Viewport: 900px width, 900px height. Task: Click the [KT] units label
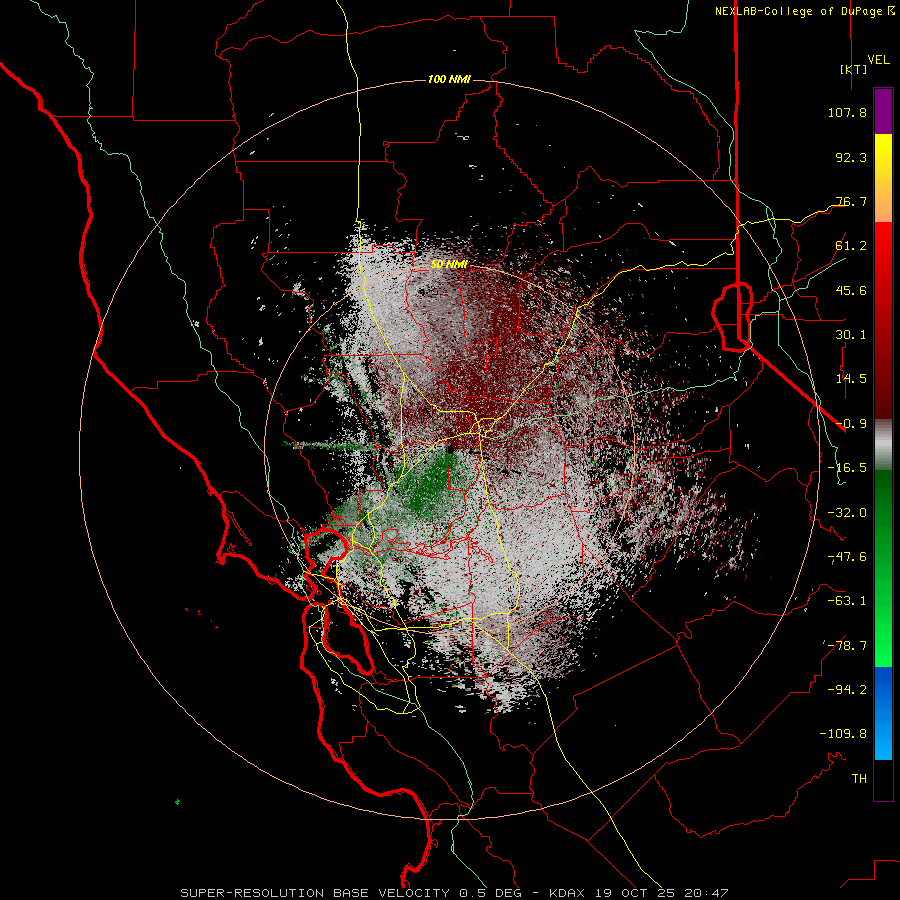(x=854, y=69)
